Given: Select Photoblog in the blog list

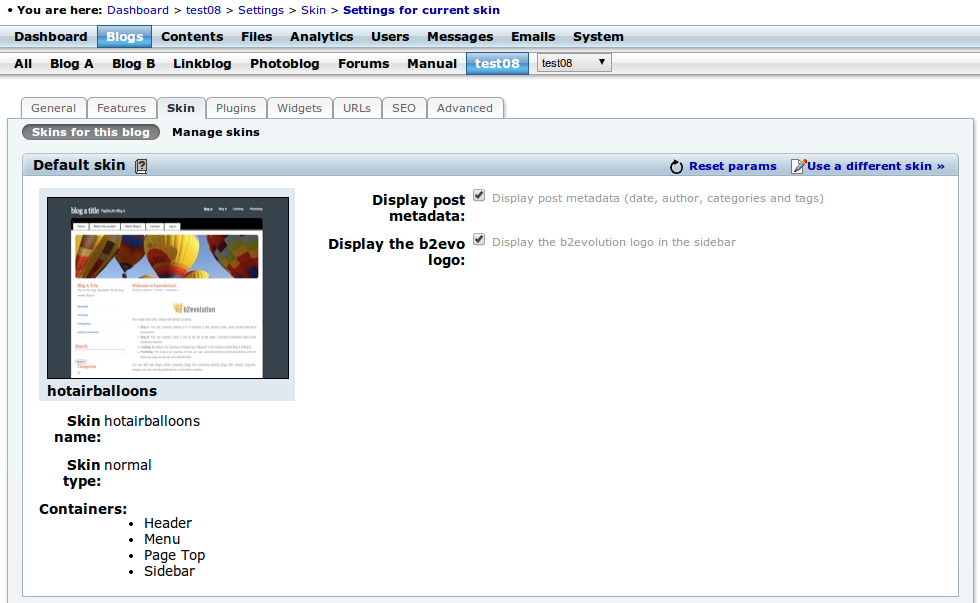Looking at the screenshot, I should pyautogui.click(x=284, y=64).
